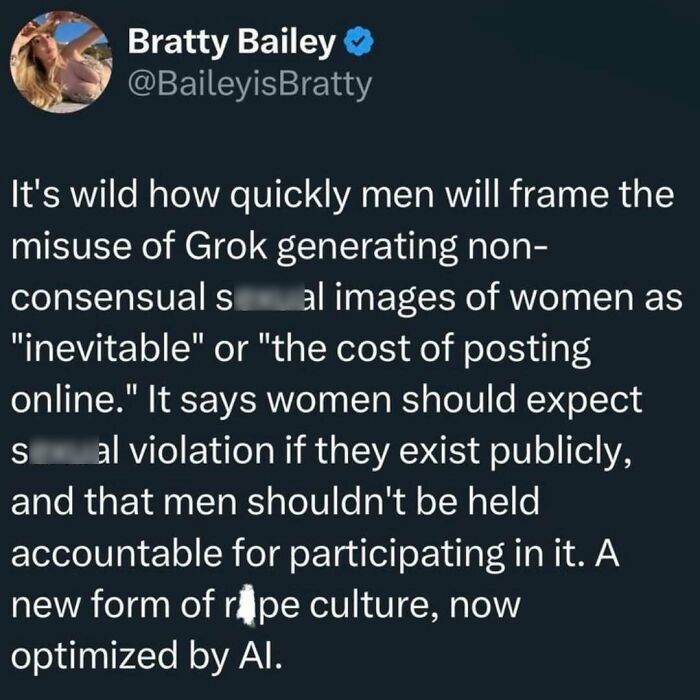Open Bratty Bailey's circular profile photo

point(61,62)
